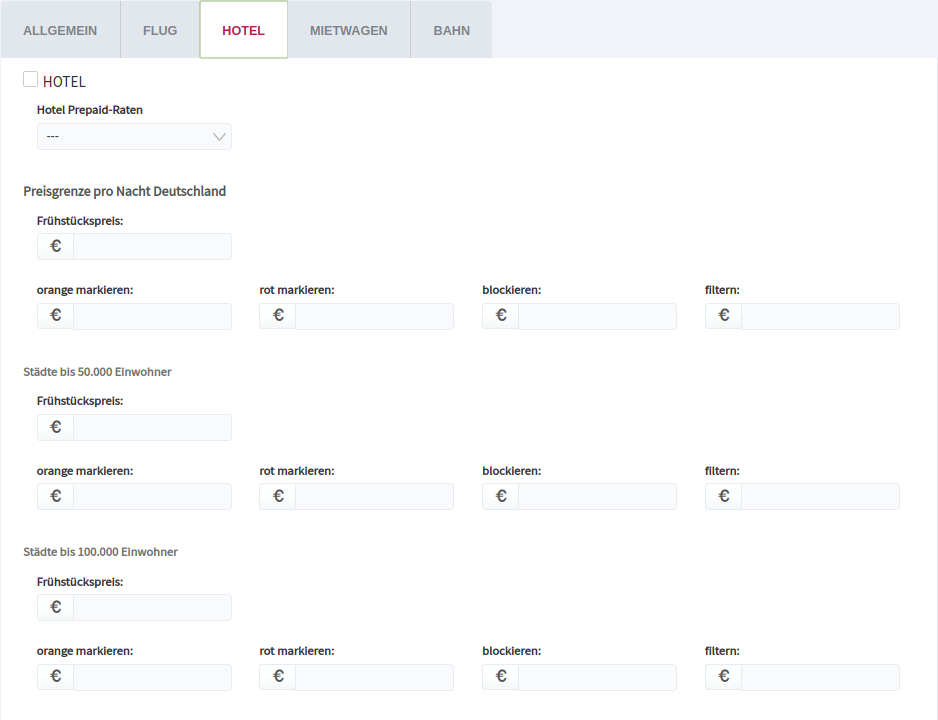Click Euro icon of 100.000 Einwohner blockieren

click(x=501, y=677)
